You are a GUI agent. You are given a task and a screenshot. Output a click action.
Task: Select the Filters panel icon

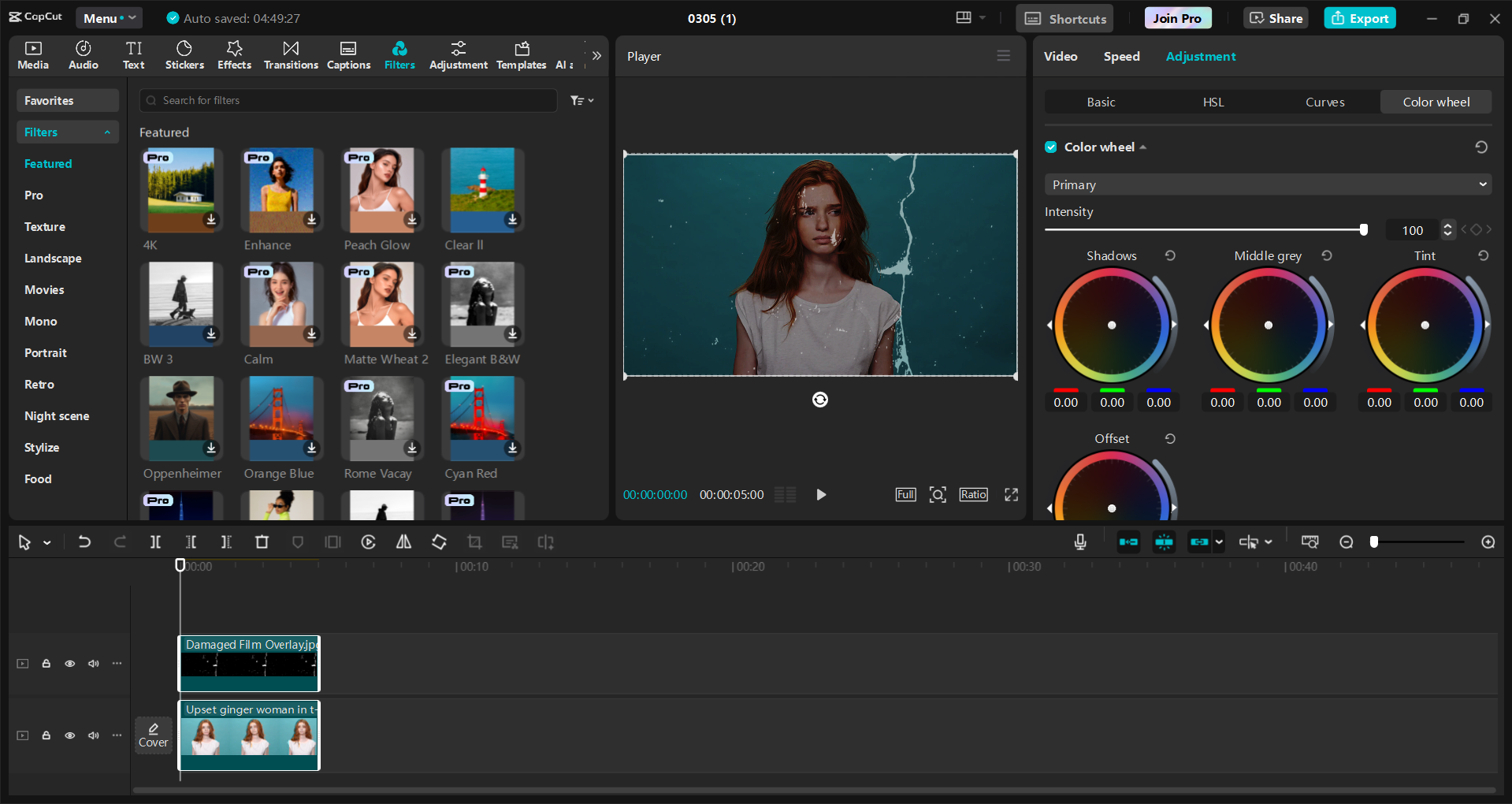click(399, 54)
